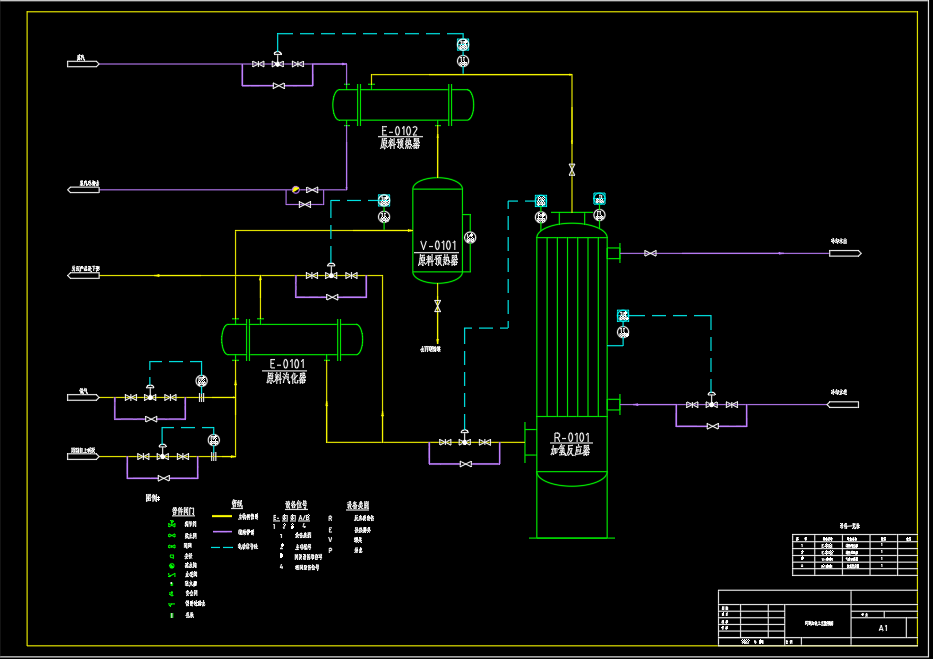The width and height of the screenshot is (933, 659).
Task: Select the valve on the yellow line above the reactor
Action: pos(572,170)
